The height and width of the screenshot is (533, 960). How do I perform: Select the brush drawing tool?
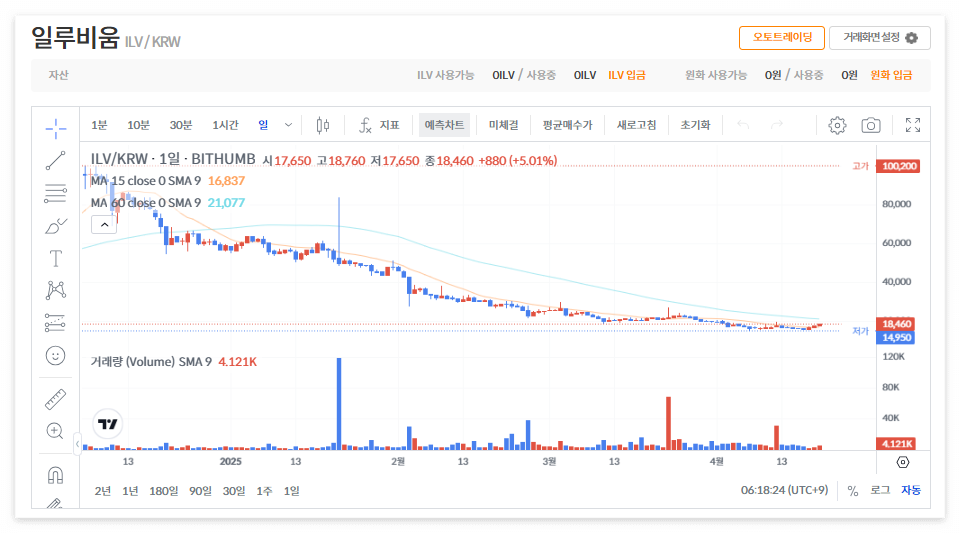[x=56, y=226]
